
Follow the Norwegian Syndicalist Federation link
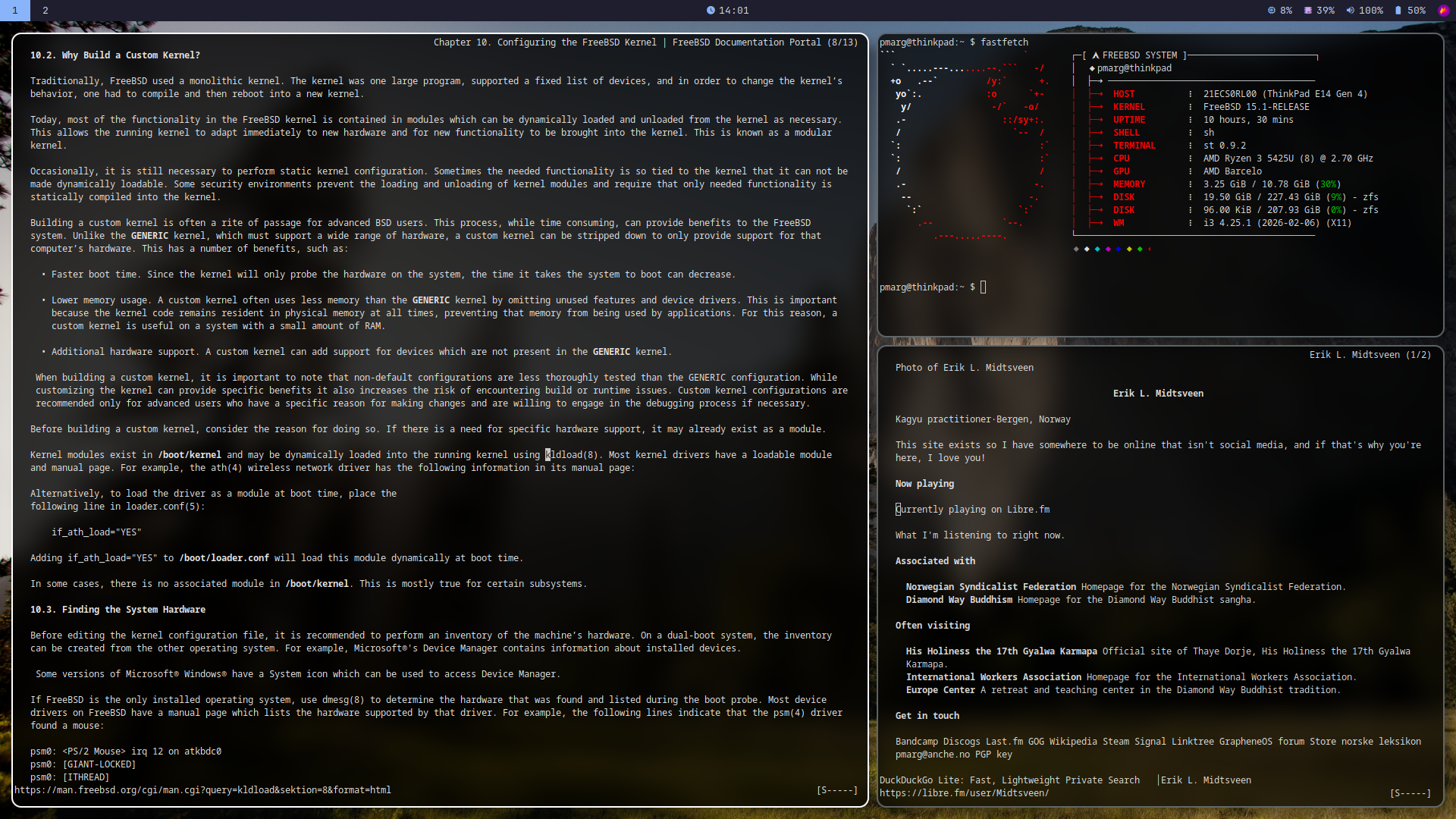point(990,587)
